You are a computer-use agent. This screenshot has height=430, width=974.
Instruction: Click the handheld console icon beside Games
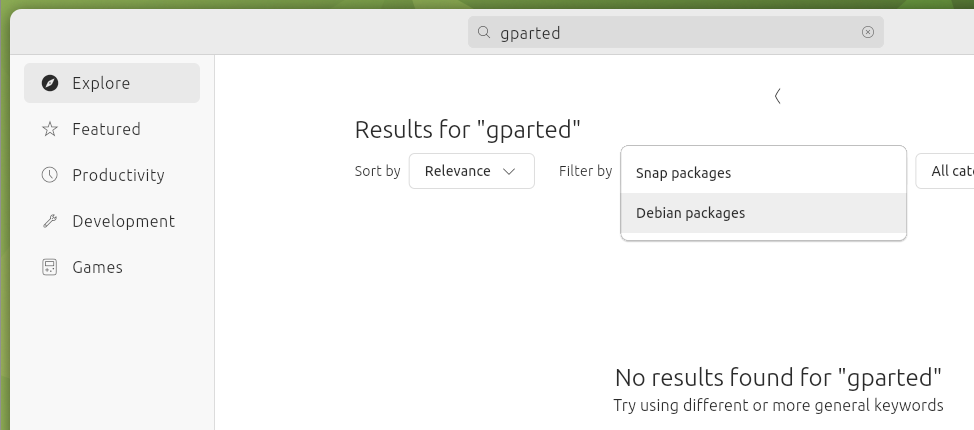click(x=50, y=267)
